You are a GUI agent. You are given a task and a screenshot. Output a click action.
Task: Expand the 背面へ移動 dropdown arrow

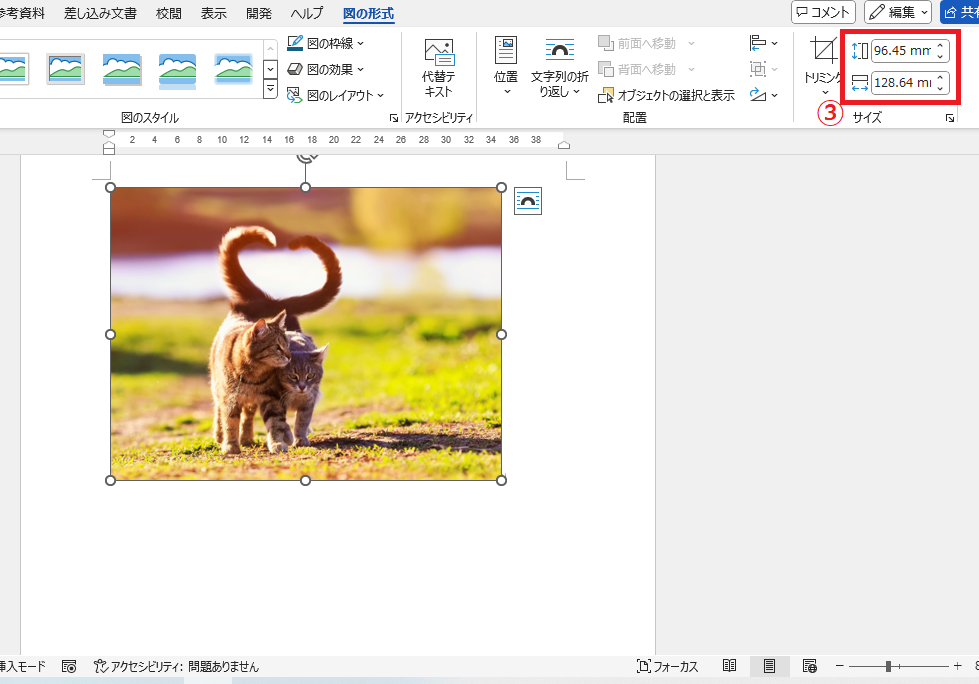691,69
